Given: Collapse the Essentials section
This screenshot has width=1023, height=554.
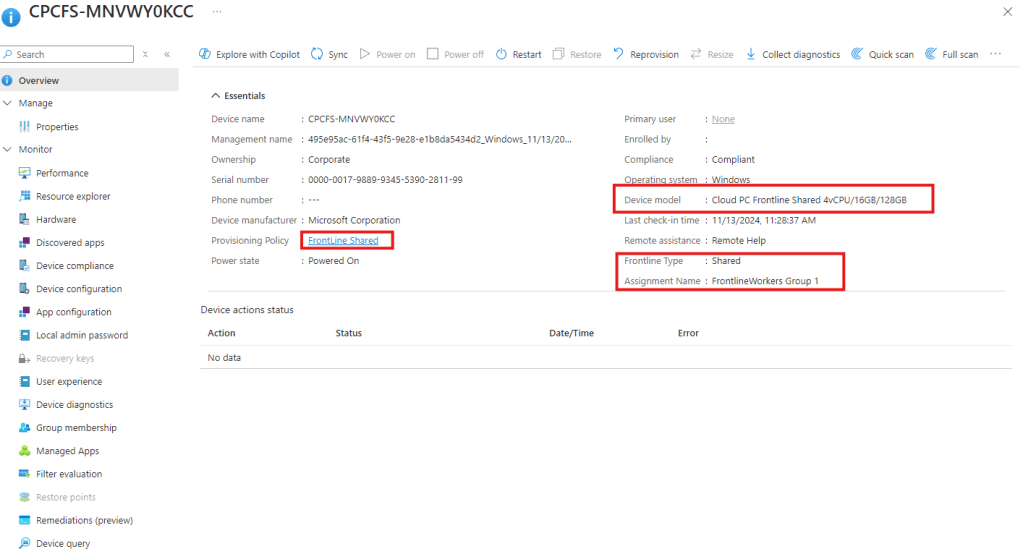Looking at the screenshot, I should [215, 96].
